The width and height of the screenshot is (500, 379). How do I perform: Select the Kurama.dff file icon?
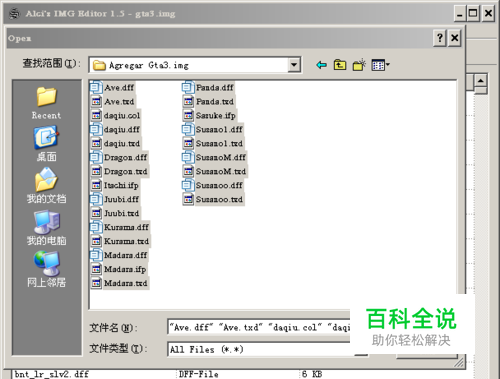[x=96, y=227]
